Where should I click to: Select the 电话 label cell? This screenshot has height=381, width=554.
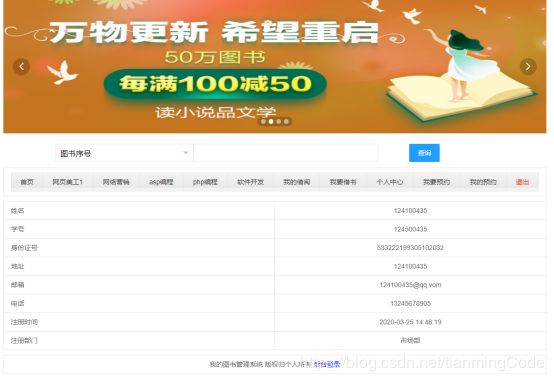click(139, 303)
